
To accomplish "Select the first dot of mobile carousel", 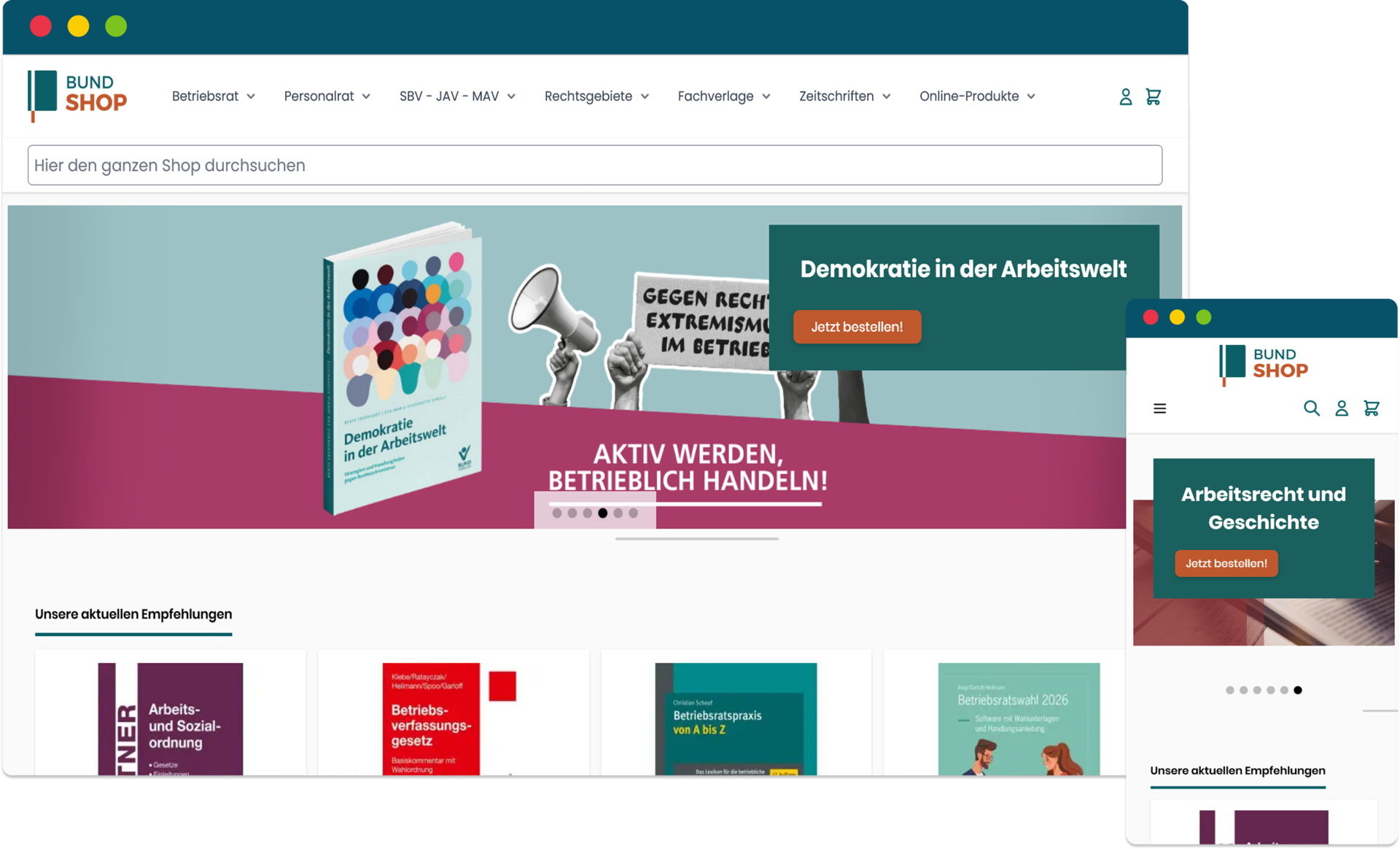I will (1230, 690).
